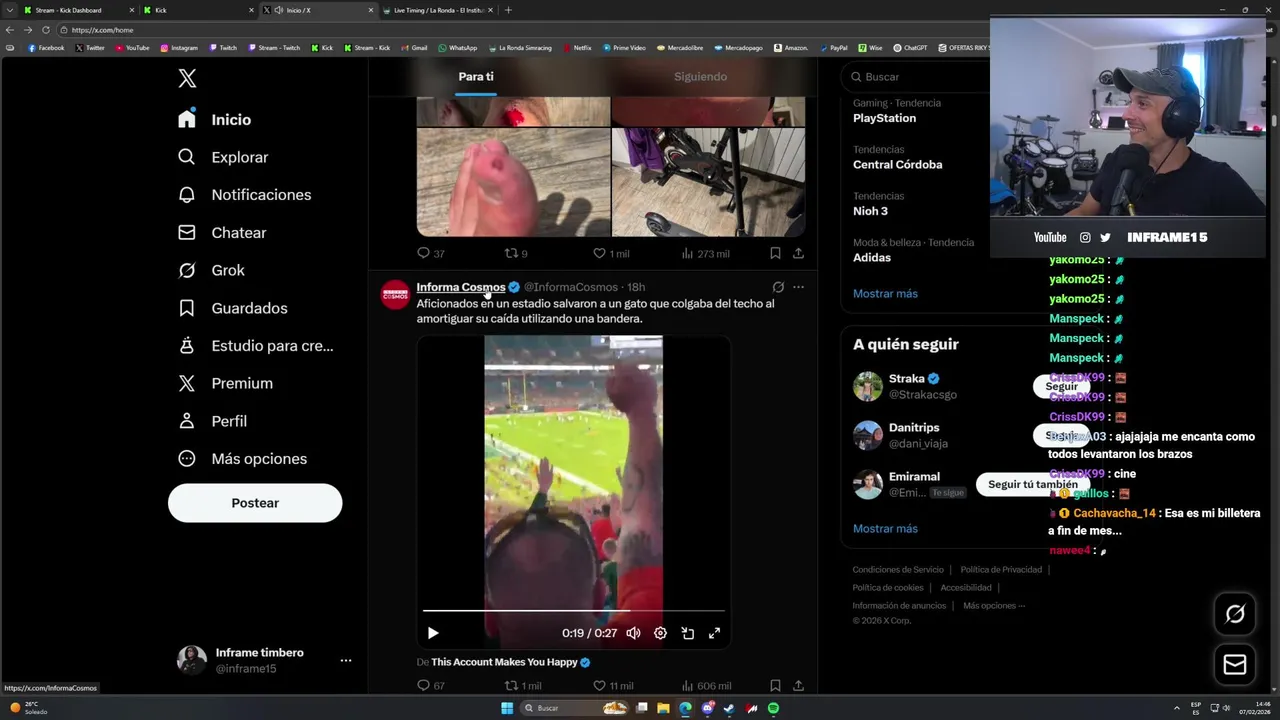Click Seguir tú también for Emiramal

coord(1033,485)
